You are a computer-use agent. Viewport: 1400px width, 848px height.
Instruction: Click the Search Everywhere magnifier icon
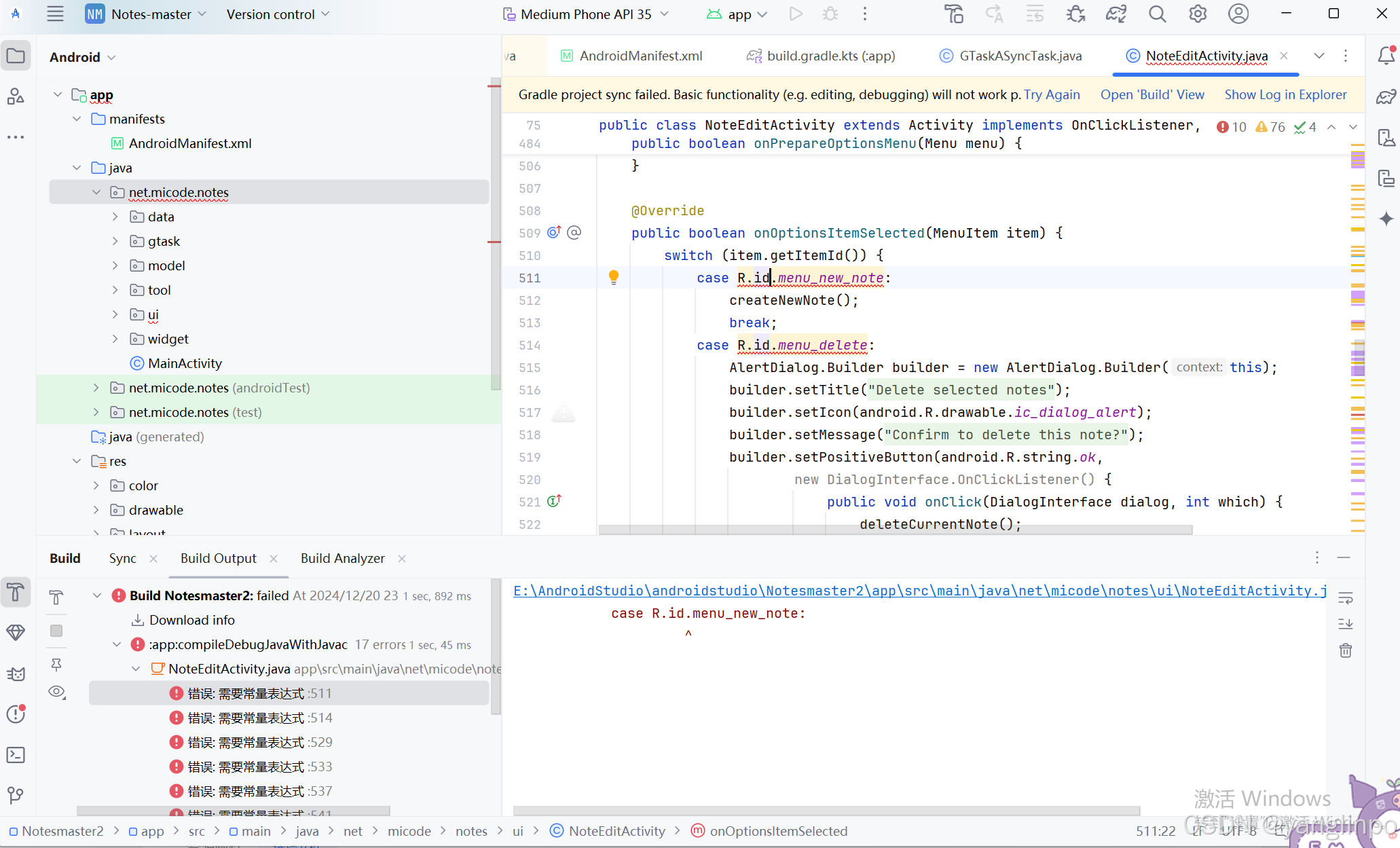(1157, 14)
